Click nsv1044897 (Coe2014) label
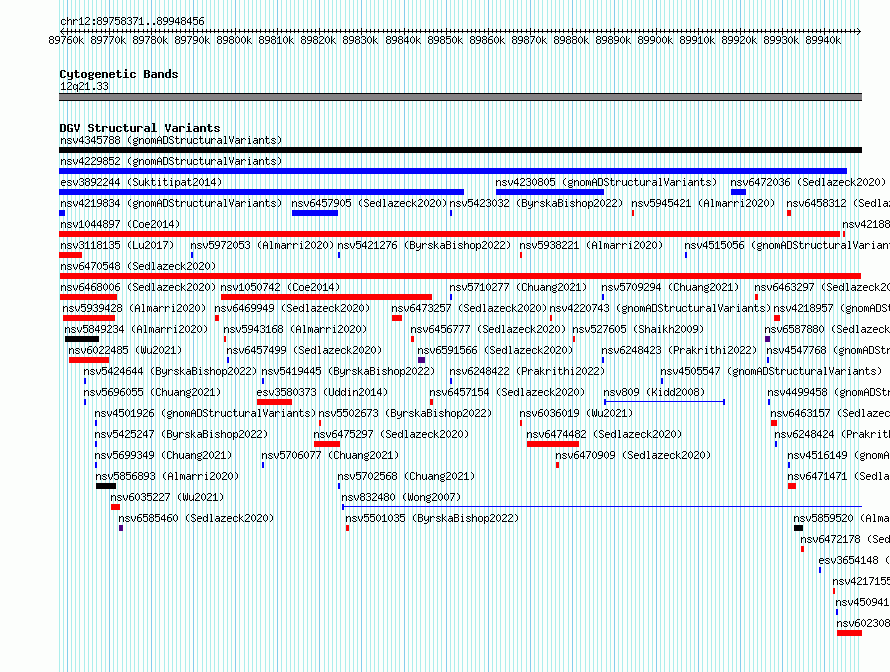The image size is (890, 672). (120, 224)
